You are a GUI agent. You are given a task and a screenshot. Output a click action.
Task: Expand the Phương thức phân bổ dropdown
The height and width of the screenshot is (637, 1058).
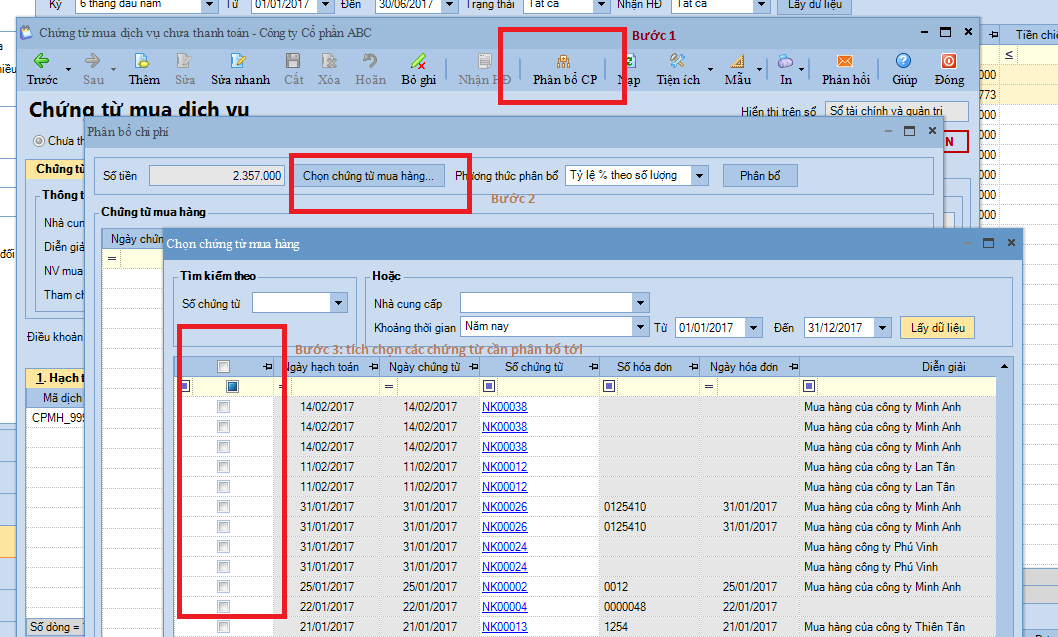click(699, 176)
